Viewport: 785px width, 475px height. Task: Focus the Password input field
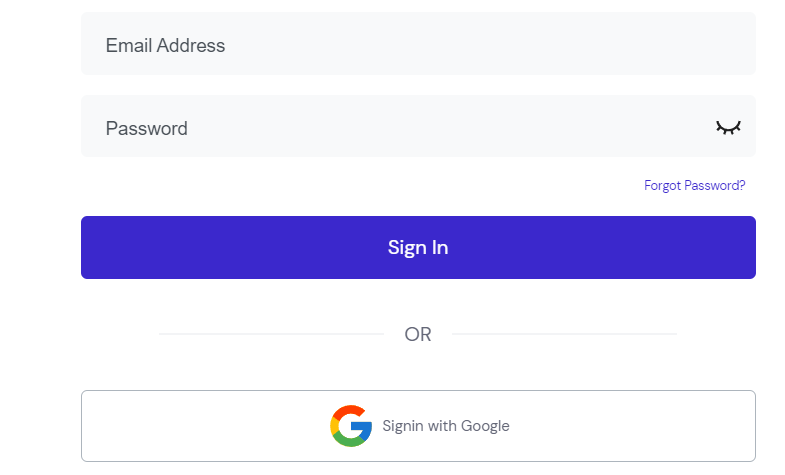click(x=418, y=126)
